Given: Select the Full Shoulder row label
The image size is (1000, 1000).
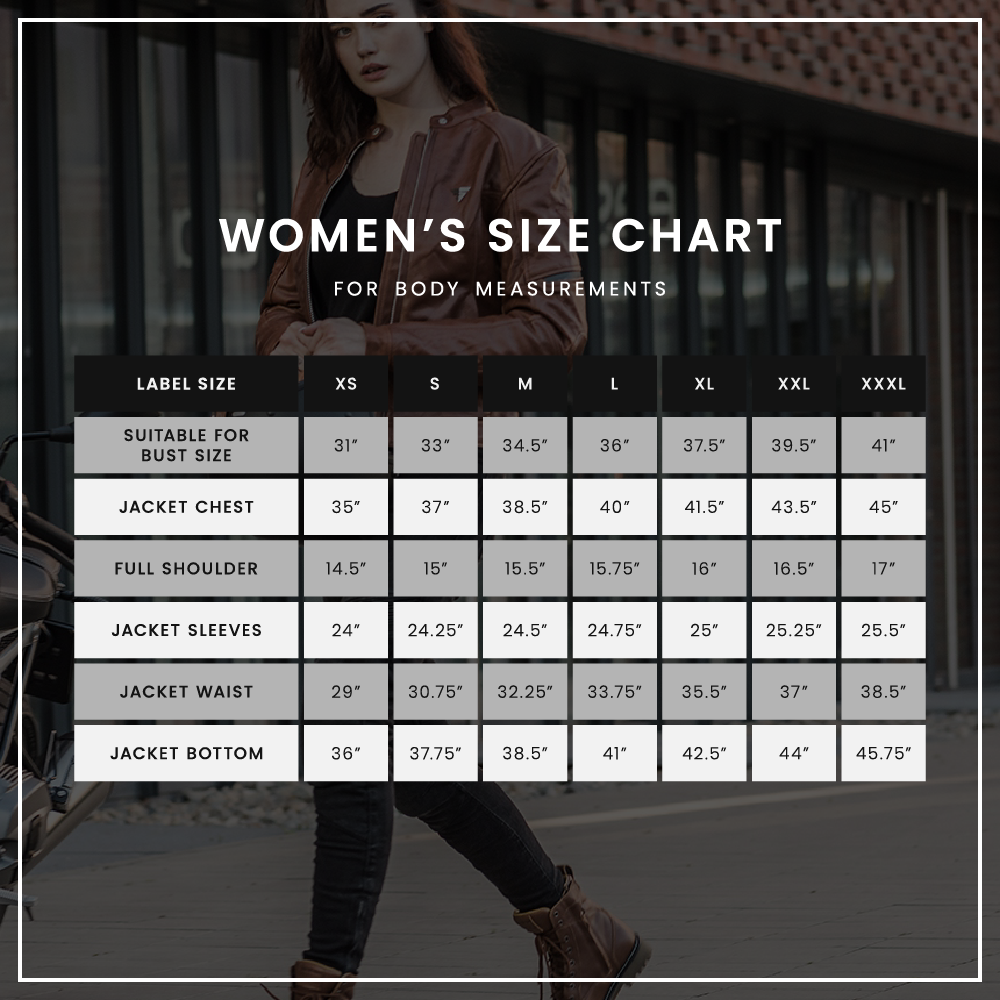Looking at the screenshot, I should click(x=186, y=568).
